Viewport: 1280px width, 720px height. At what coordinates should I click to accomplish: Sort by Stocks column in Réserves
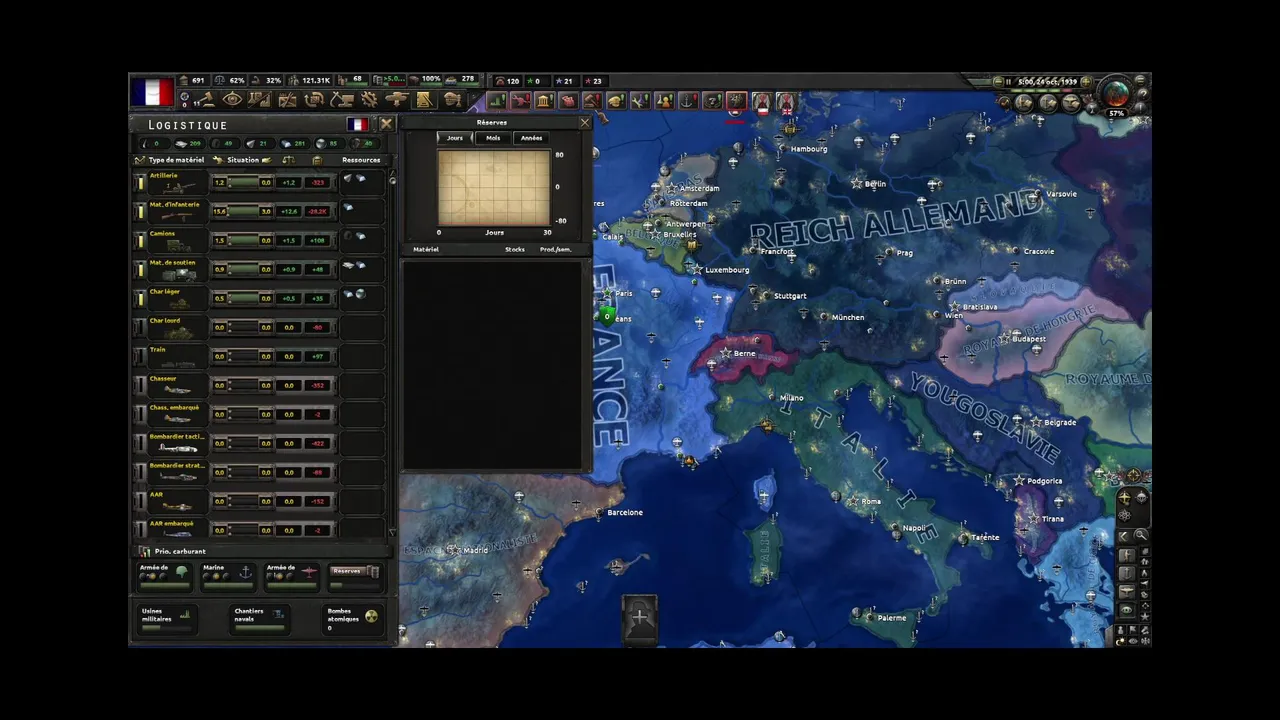[515, 249]
